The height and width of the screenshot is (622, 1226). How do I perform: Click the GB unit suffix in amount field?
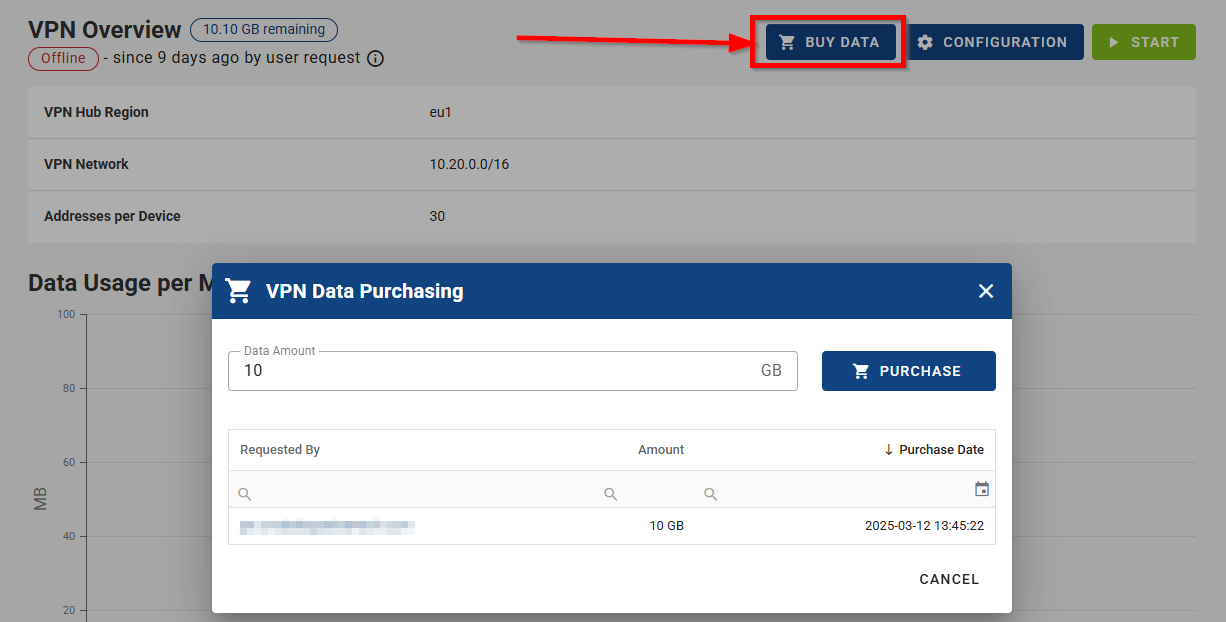pos(771,371)
